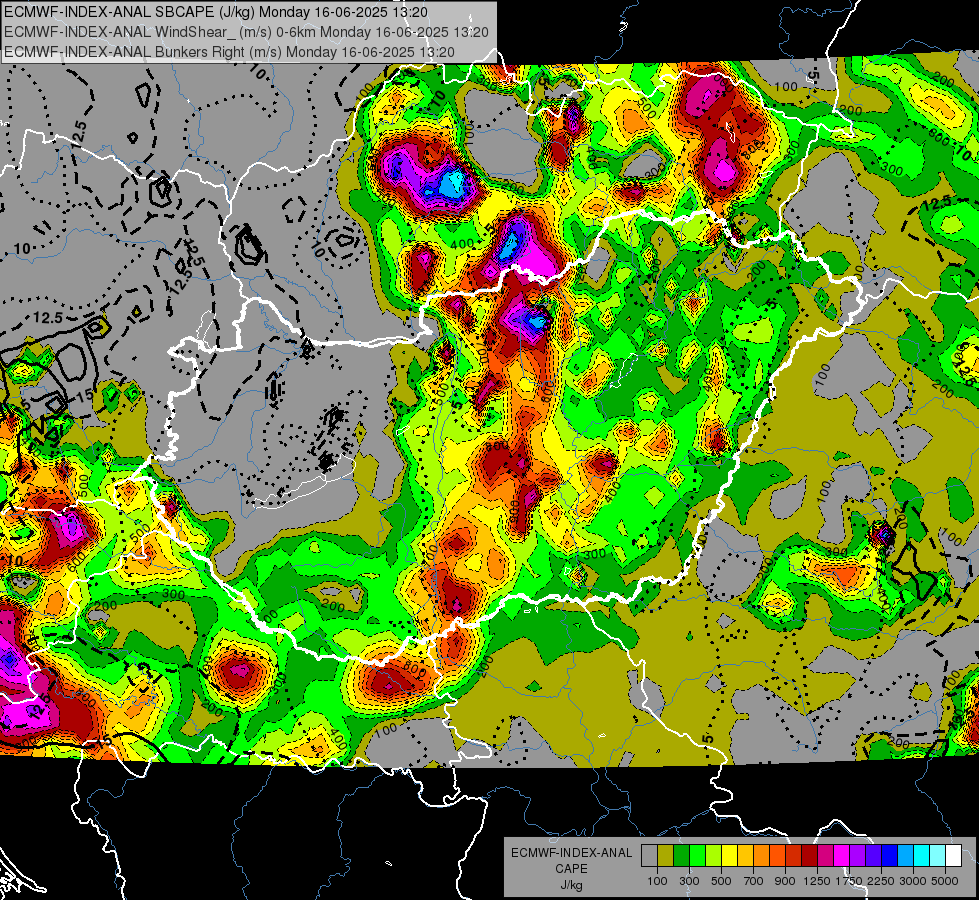Image resolution: width=979 pixels, height=900 pixels.
Task: Click the legend value 5000
Action: pyautogui.click(x=945, y=881)
